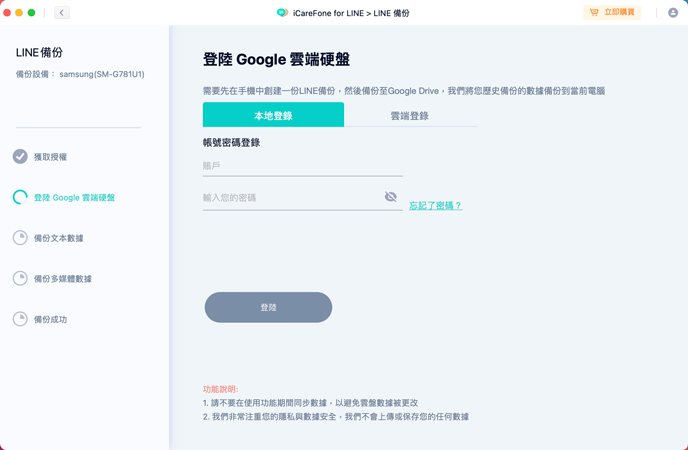This screenshot has height=450, width=688.
Task: Click the 備份成功 step circle icon
Action: [x=20, y=319]
